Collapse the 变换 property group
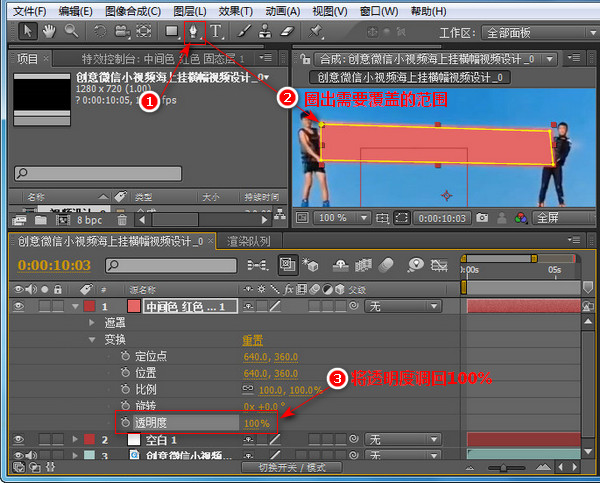The height and width of the screenshot is (483, 600). [x=92, y=339]
